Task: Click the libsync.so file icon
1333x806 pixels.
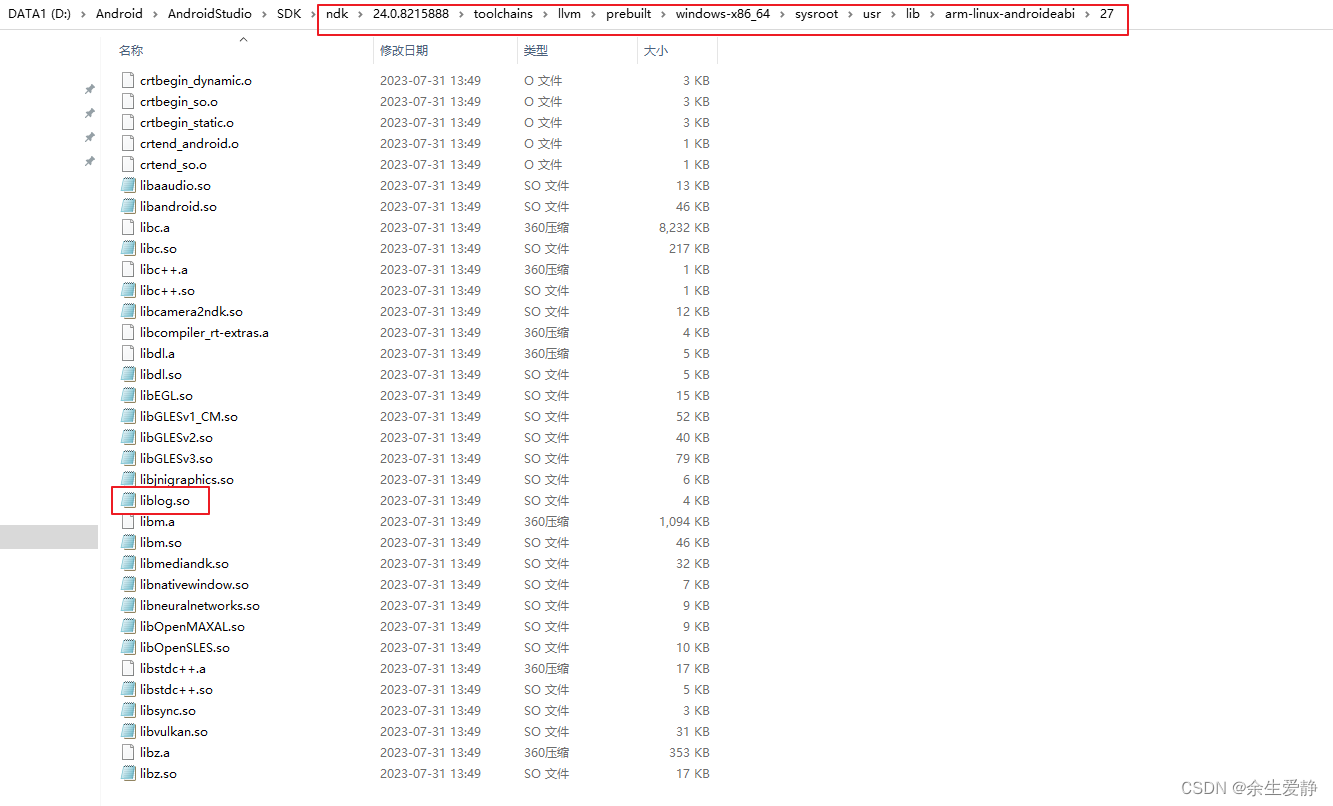Action: (x=127, y=710)
